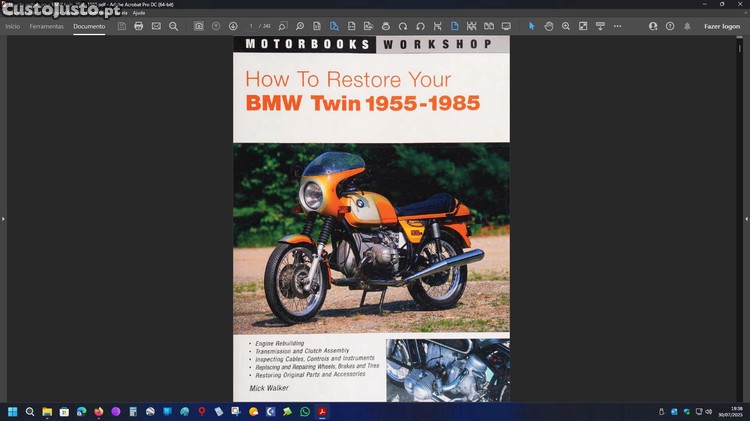This screenshot has width=750, height=421.
Task: Open the Windows Start menu
Action: pyautogui.click(x=13, y=411)
